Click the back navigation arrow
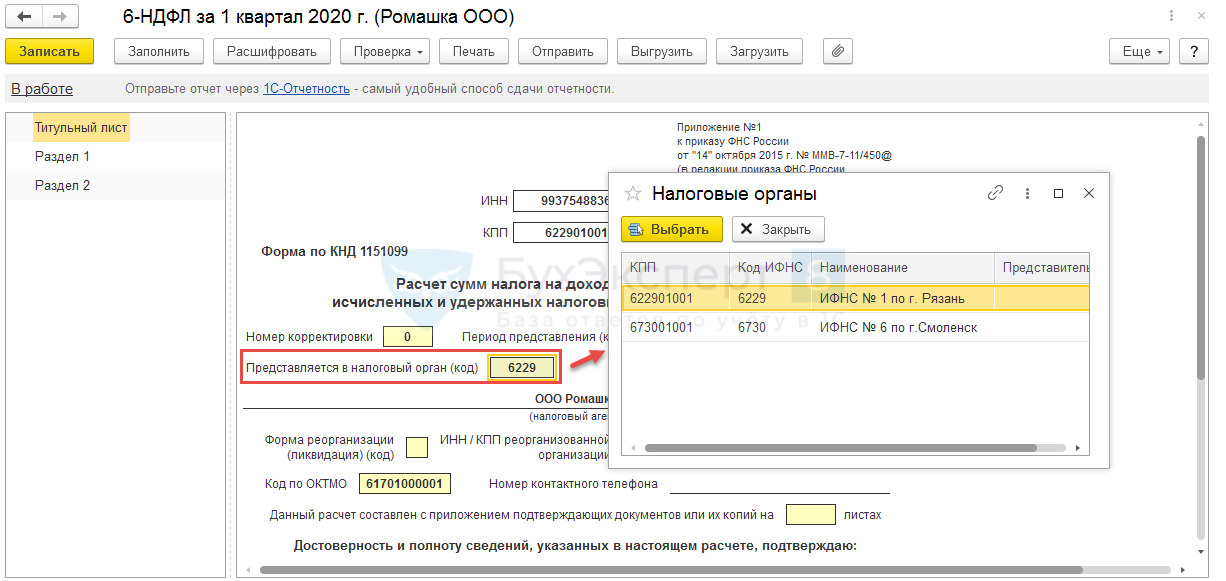 [x=24, y=17]
